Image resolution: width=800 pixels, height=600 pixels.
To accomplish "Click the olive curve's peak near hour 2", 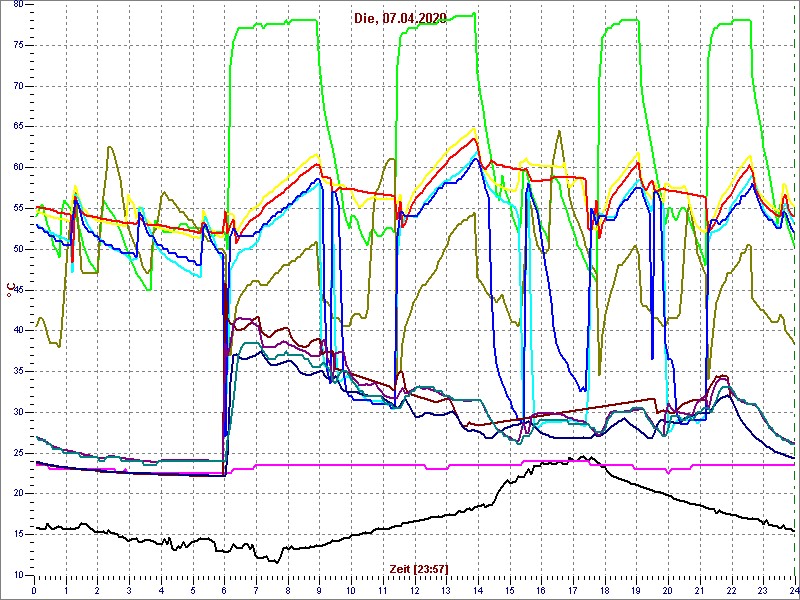I will pos(109,147).
